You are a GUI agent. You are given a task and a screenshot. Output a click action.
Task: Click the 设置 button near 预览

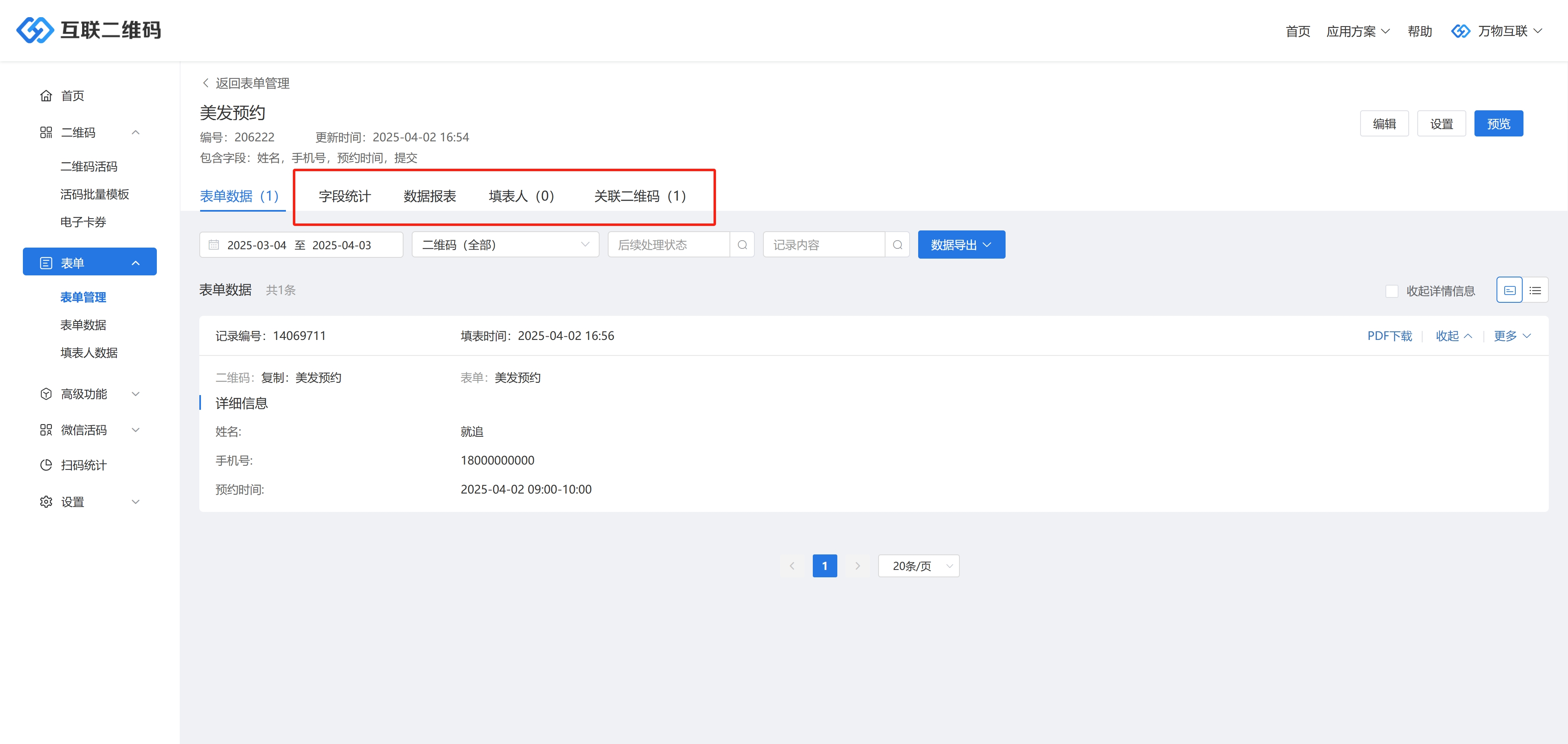(x=1441, y=124)
